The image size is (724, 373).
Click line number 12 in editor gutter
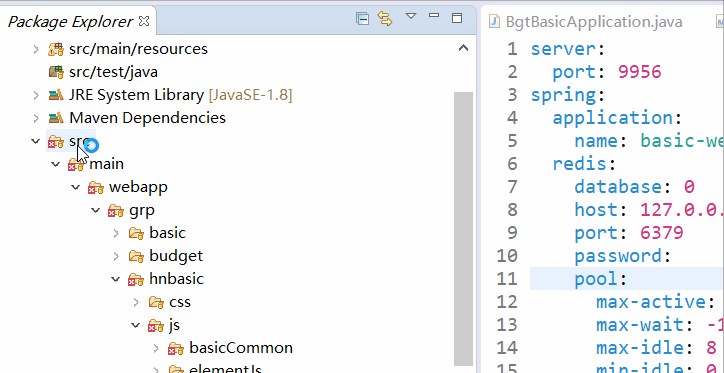pos(507,302)
